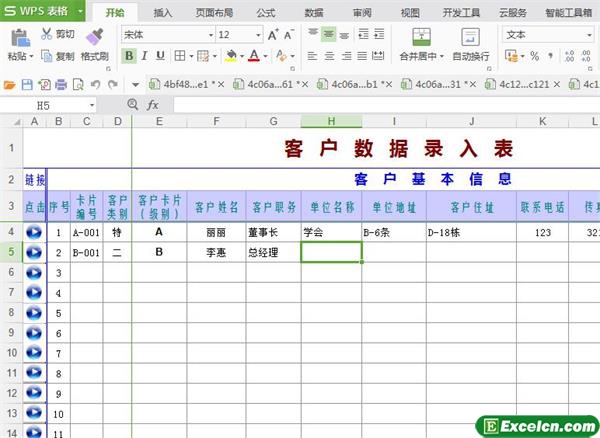Expand the quick access toolbar customize arrow
This screenshot has width=600, height=438.
click(135, 85)
